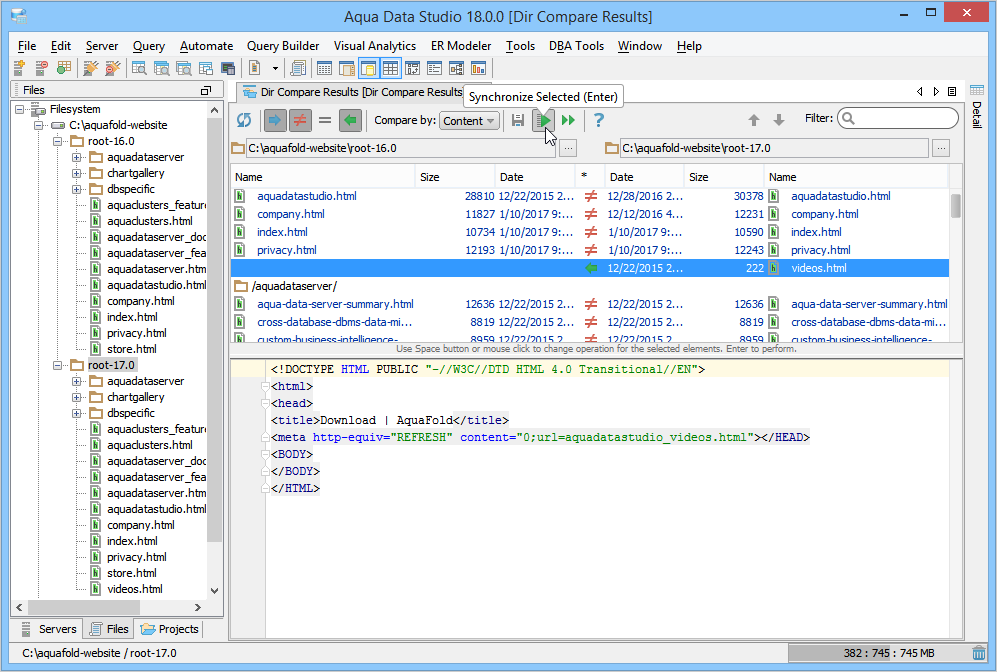The height and width of the screenshot is (672, 997).
Task: Click inside the Filter search field
Action: [898, 118]
